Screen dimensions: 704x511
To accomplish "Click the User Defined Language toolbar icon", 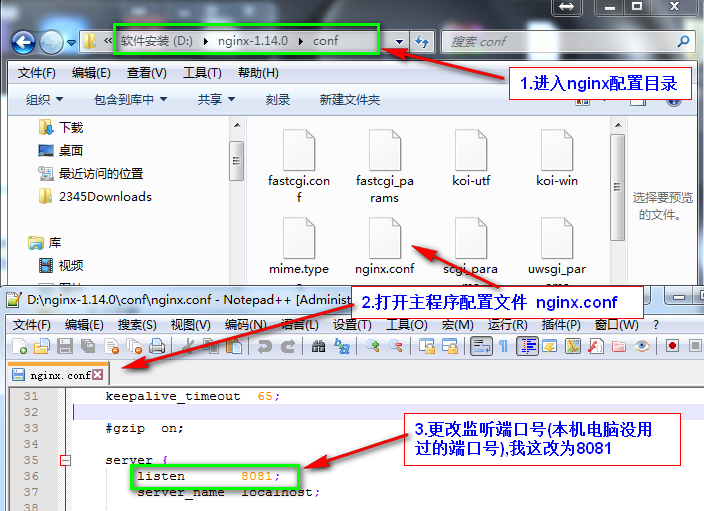I will (550, 346).
